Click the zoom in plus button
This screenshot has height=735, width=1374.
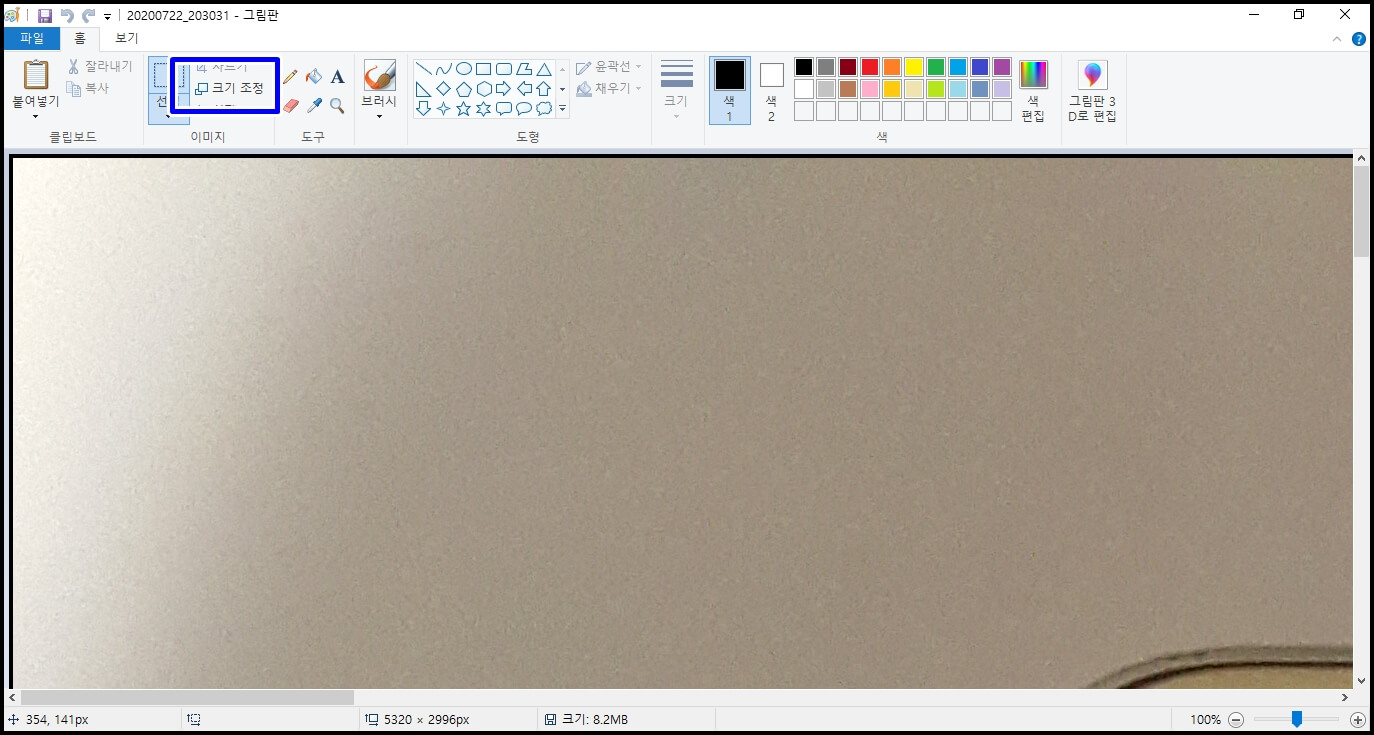(1357, 720)
